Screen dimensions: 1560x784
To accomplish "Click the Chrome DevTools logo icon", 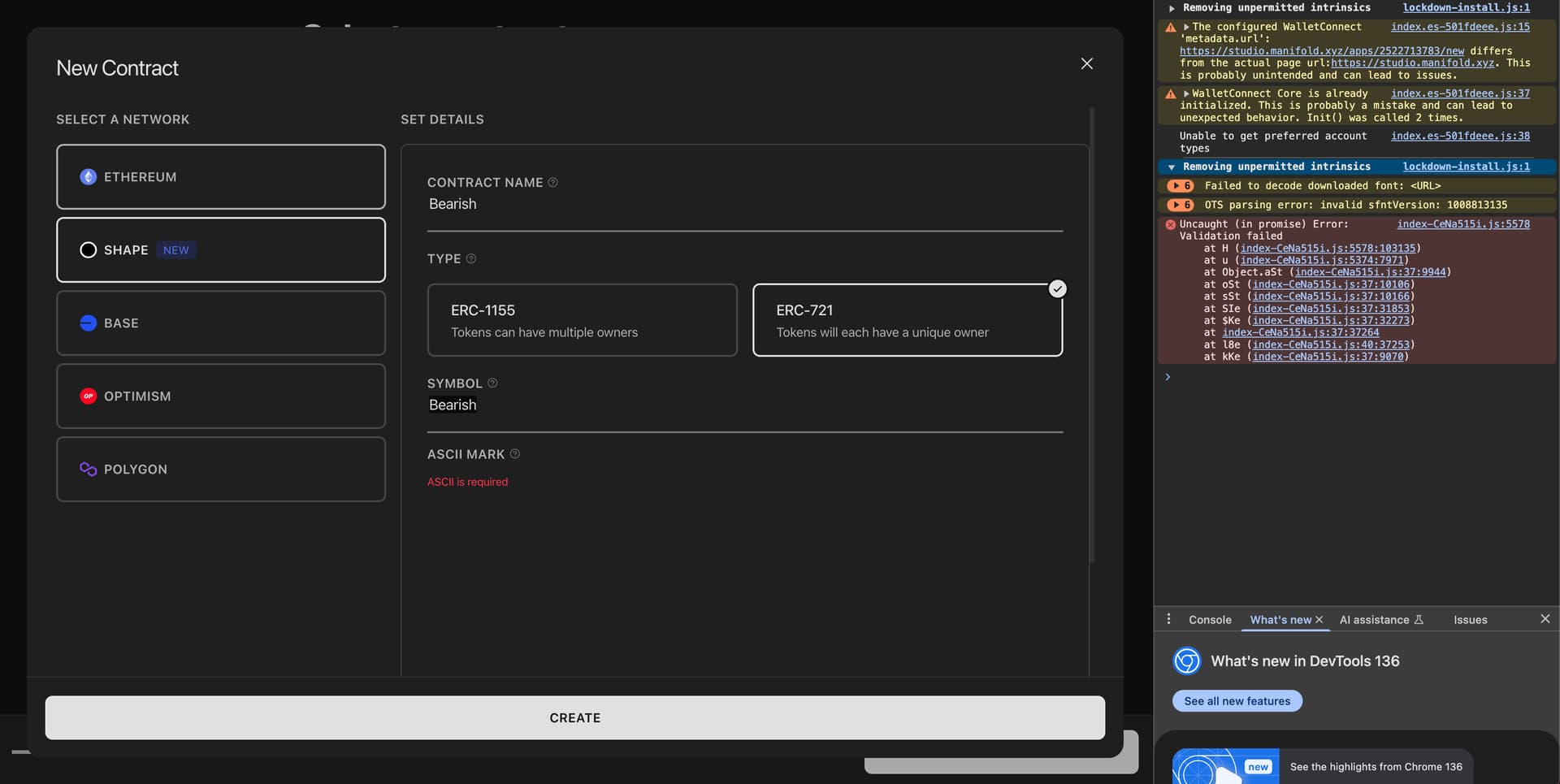I will coord(1187,661).
